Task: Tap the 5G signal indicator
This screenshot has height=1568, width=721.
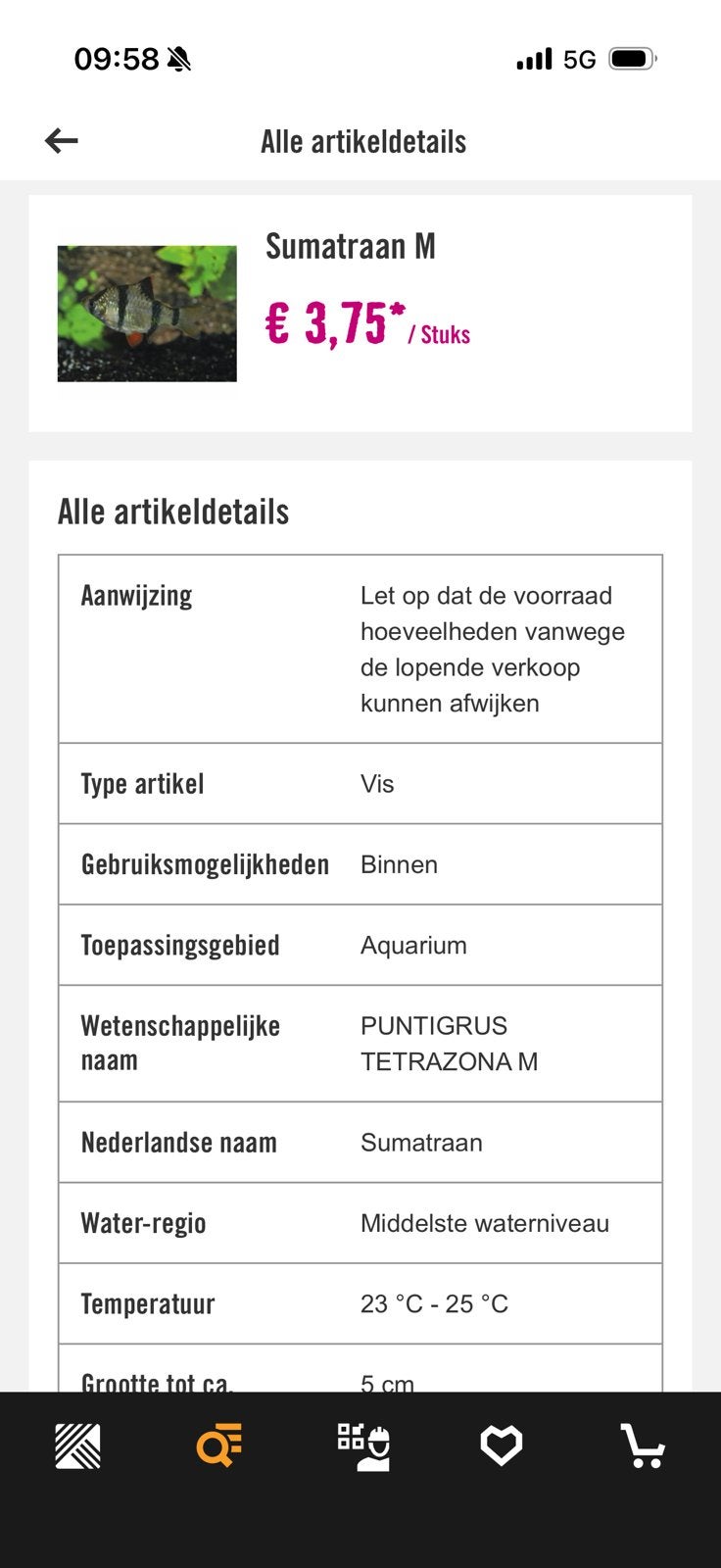Action: [x=579, y=60]
